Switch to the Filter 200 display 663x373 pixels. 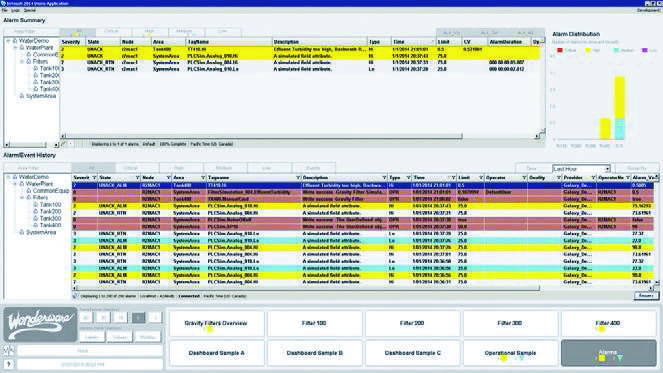click(412, 323)
